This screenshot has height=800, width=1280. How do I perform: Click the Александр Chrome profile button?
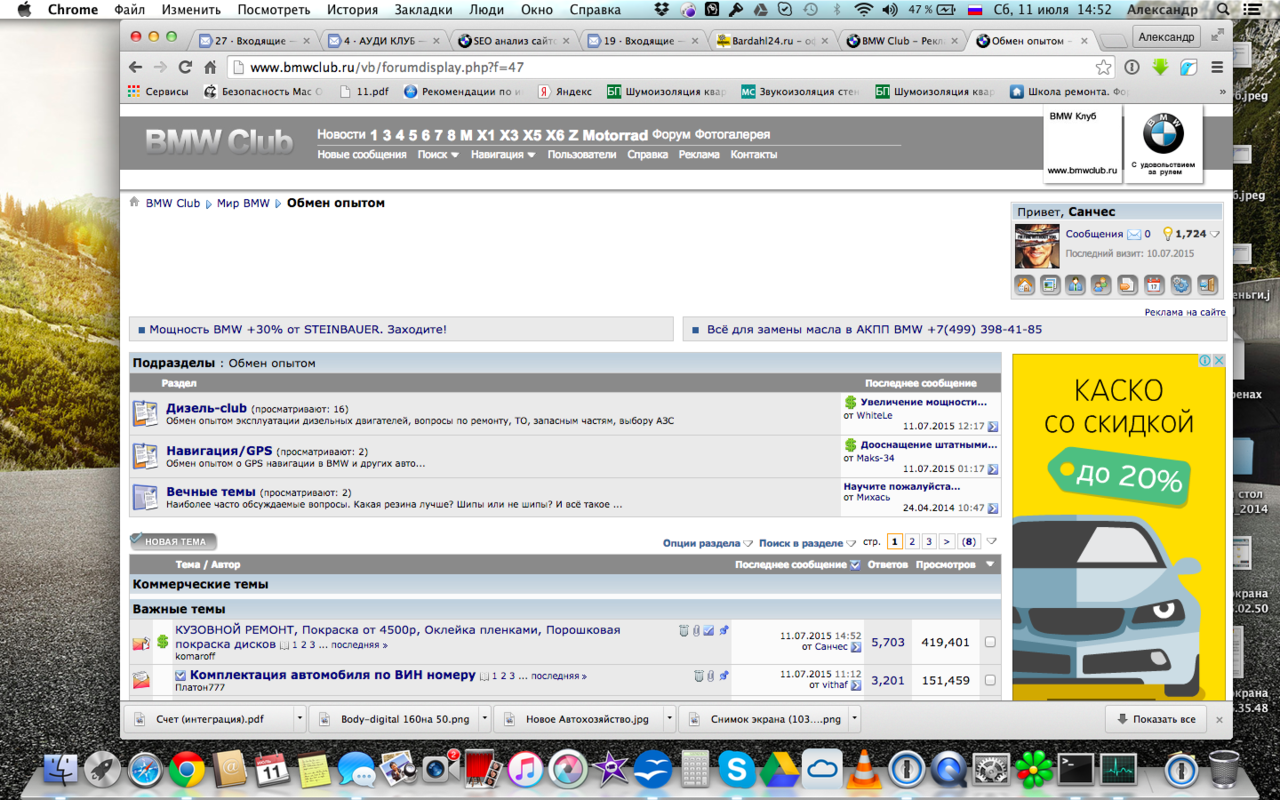1166,37
